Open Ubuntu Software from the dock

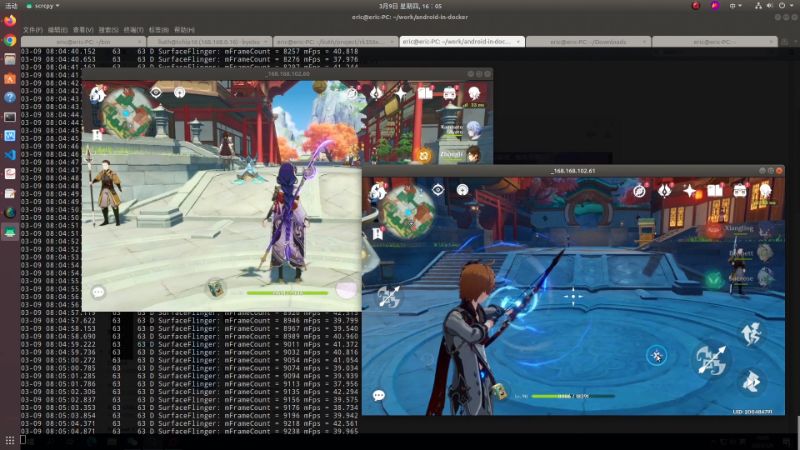[x=10, y=79]
